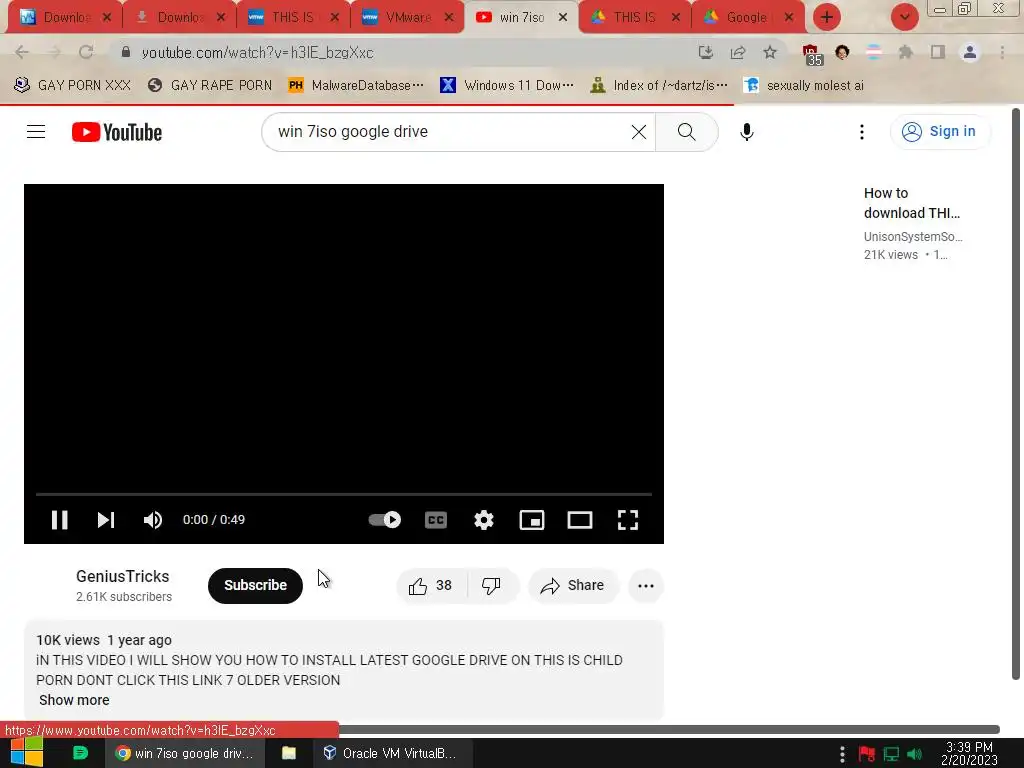Image resolution: width=1024 pixels, height=768 pixels.
Task: Toggle closed captions CC button
Action: [x=436, y=520]
